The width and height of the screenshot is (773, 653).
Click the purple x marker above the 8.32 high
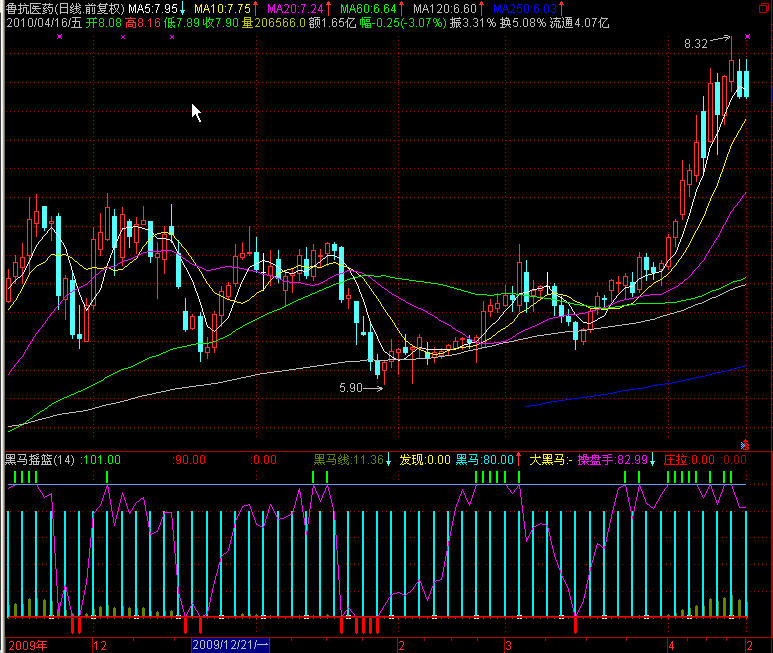pos(747,36)
